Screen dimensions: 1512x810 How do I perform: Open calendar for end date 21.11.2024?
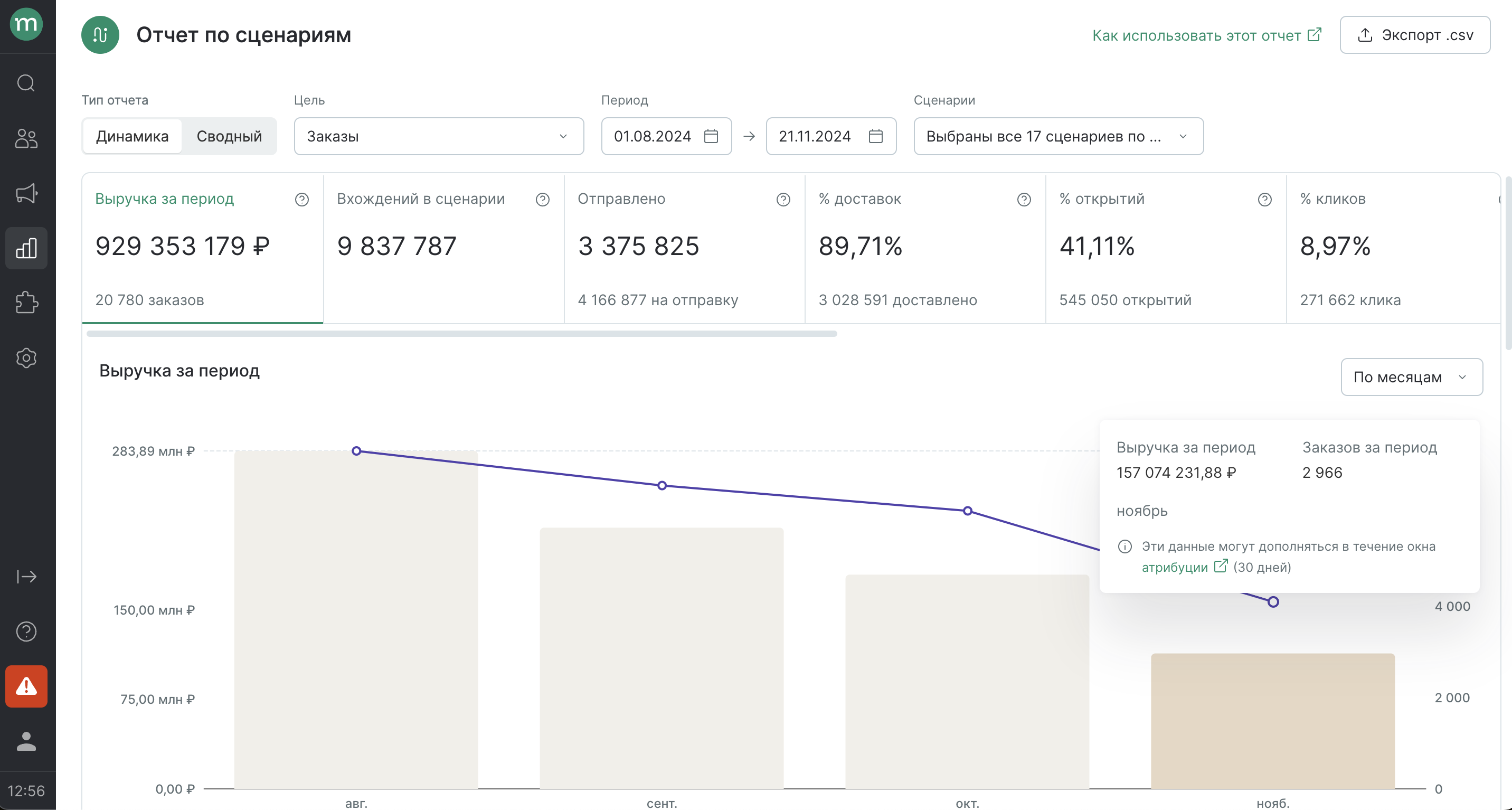876,136
